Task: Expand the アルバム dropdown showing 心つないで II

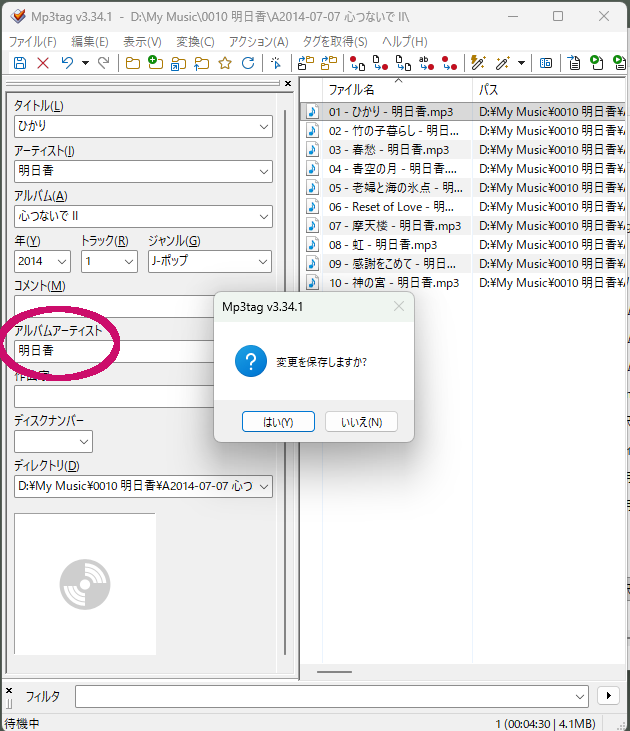Action: pos(264,217)
